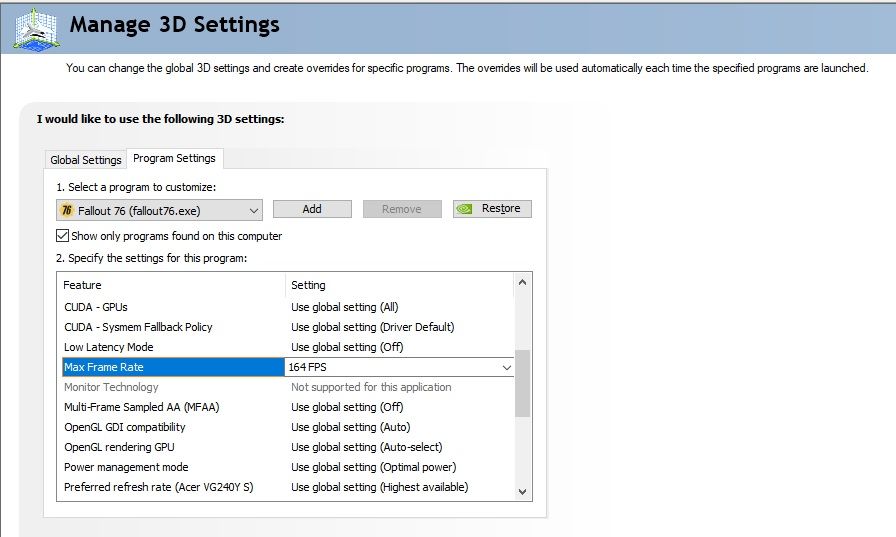The height and width of the screenshot is (537, 896).
Task: Open the program selection dropdown
Action: coord(253,210)
